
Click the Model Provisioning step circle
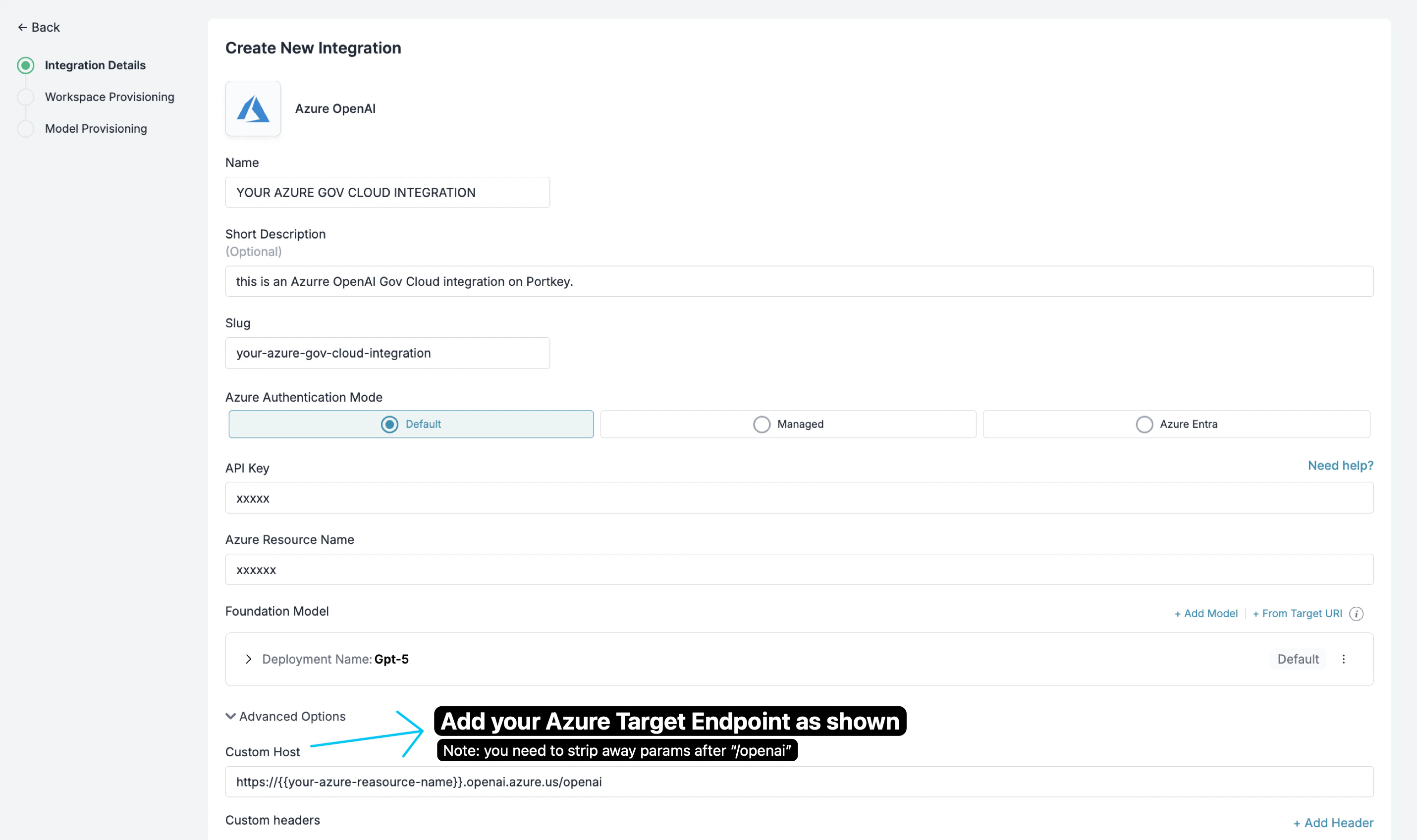25,128
